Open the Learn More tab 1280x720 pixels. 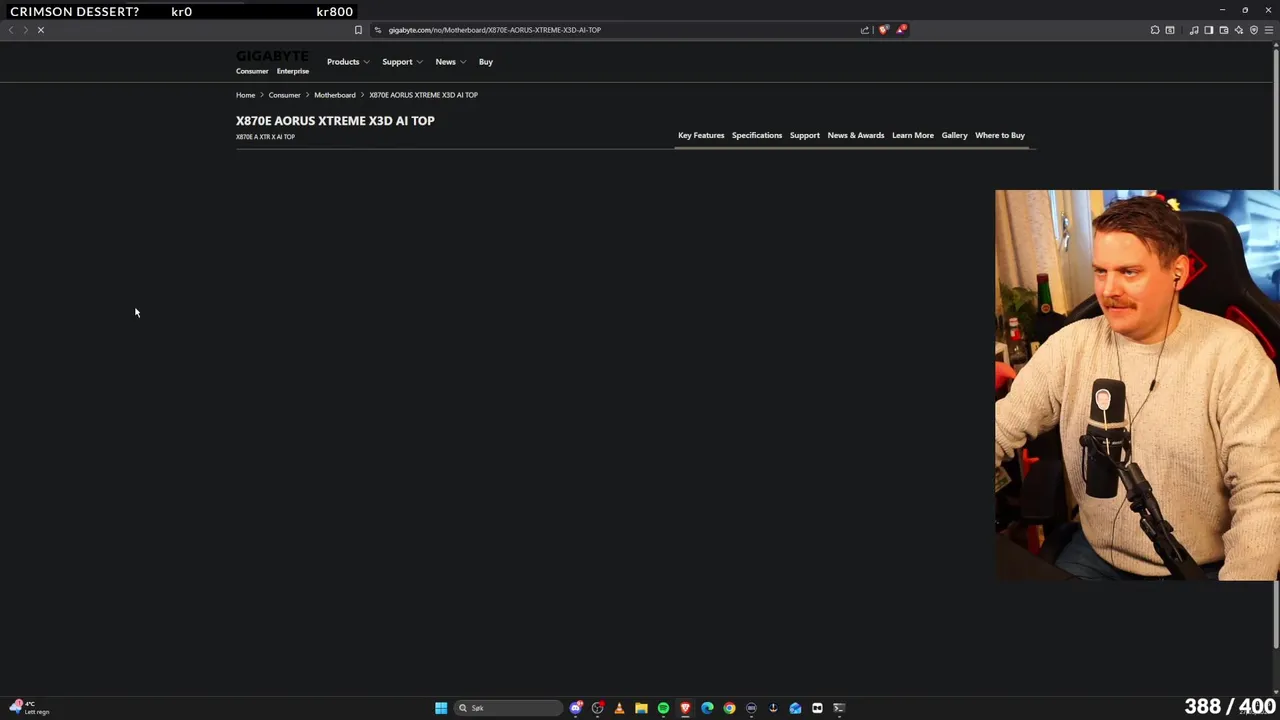913,135
